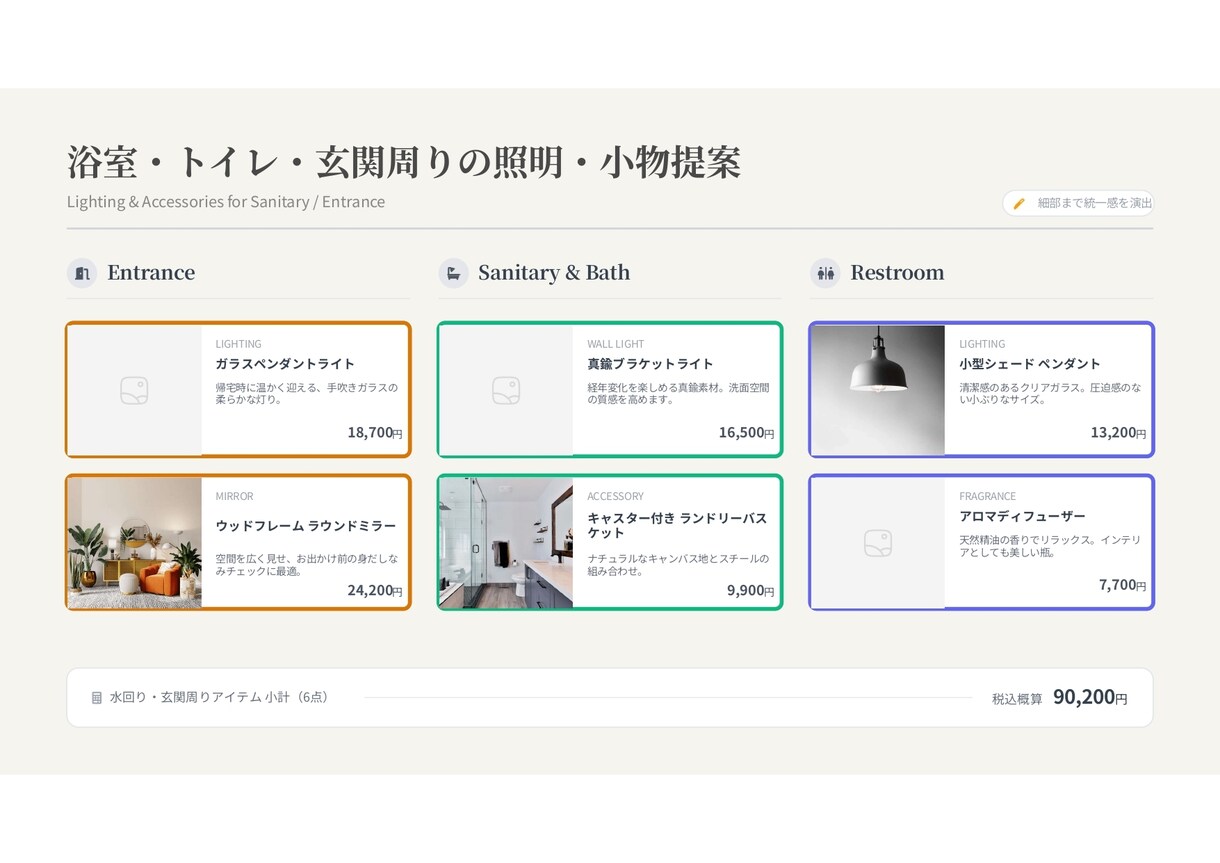Click the description starting 経年変化を楽しめる
Screen dimensions: 1220x863
(x=678, y=393)
